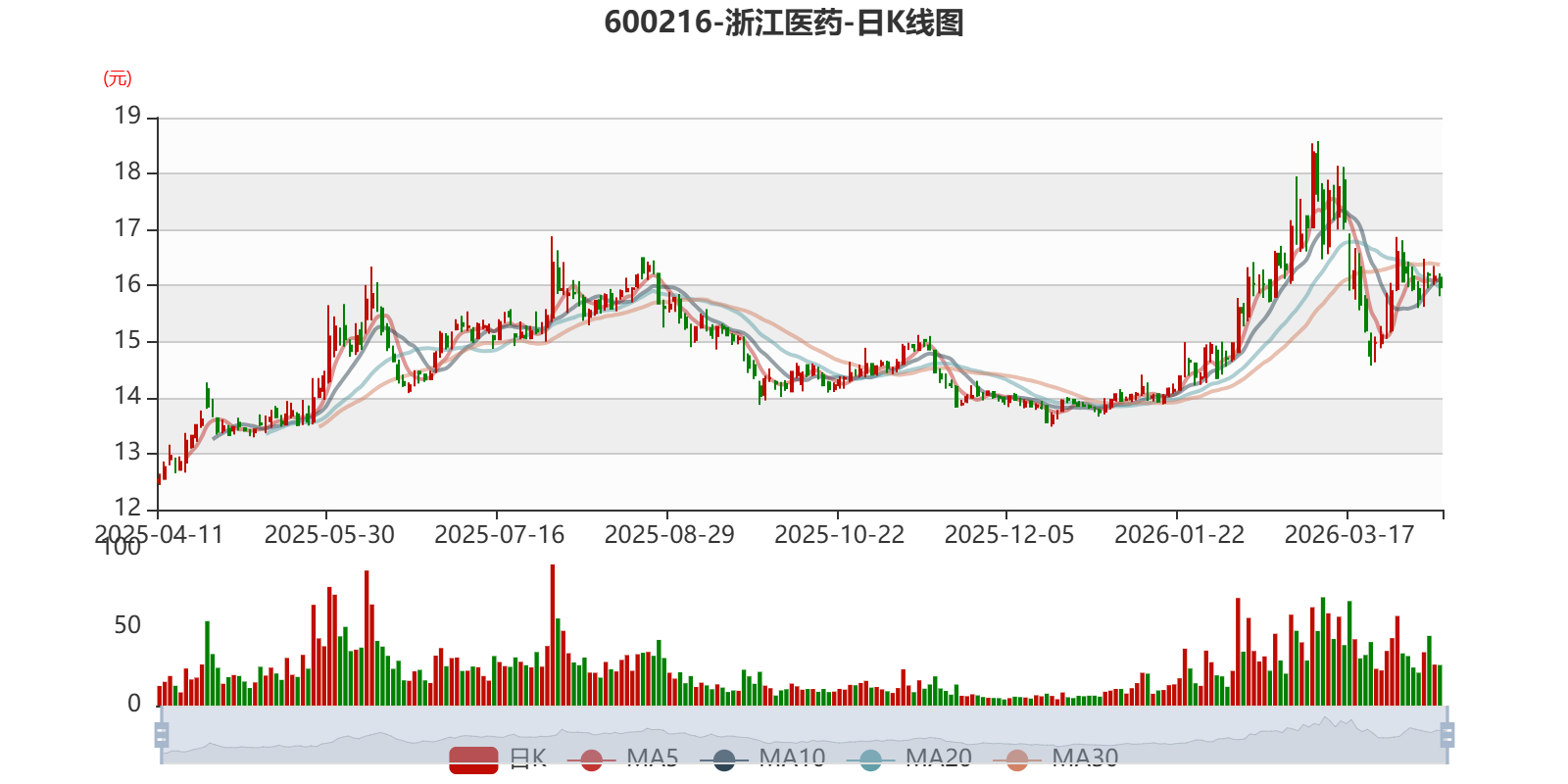1568x784 pixels.
Task: Click the 2025-12-05 date label
Action: click(1009, 535)
